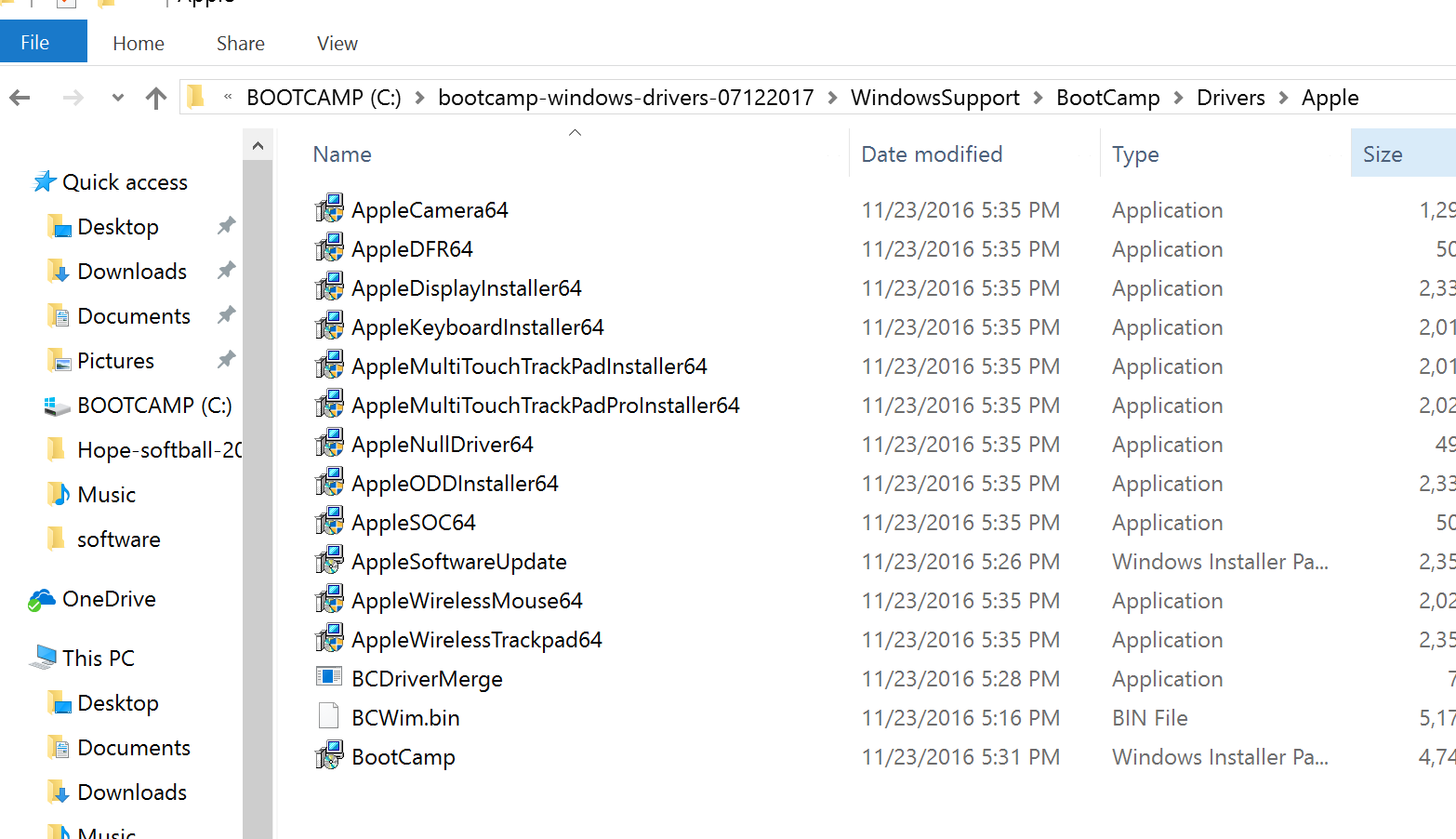The image size is (1456, 839).
Task: Select the blank BCWim.bin file icon
Action: click(328, 716)
